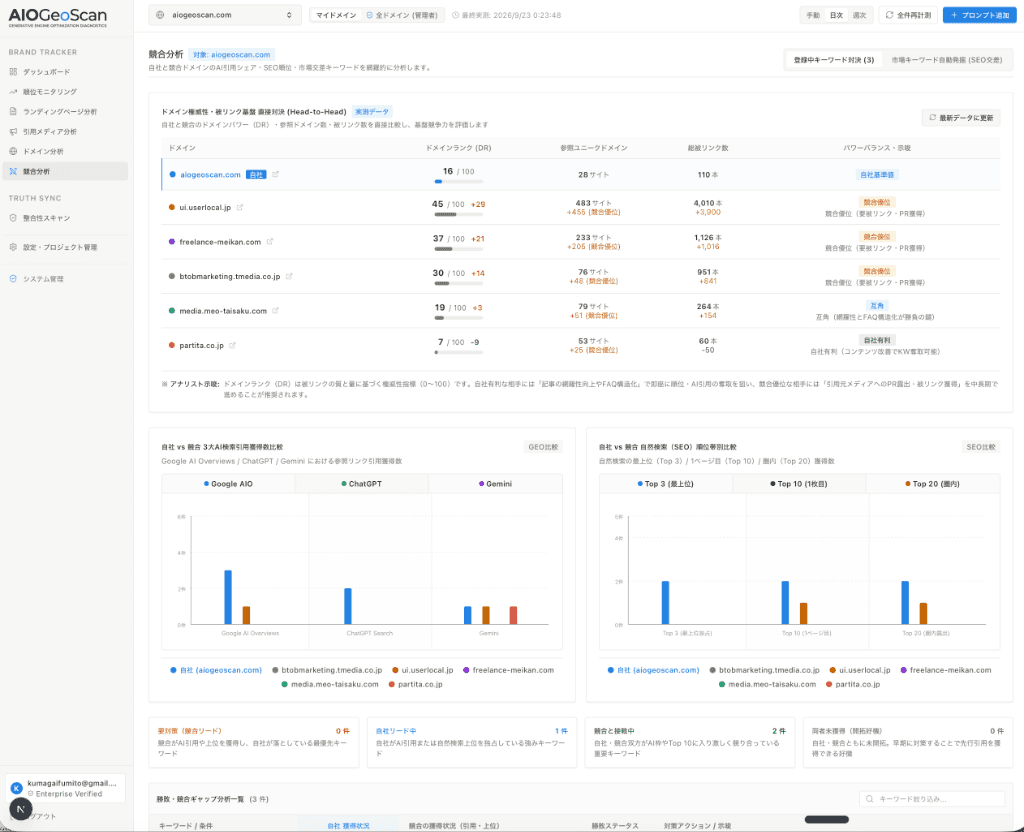This screenshot has height=832, width=1024.
Task: Set measurement frequency to 週次
Action: click(859, 15)
